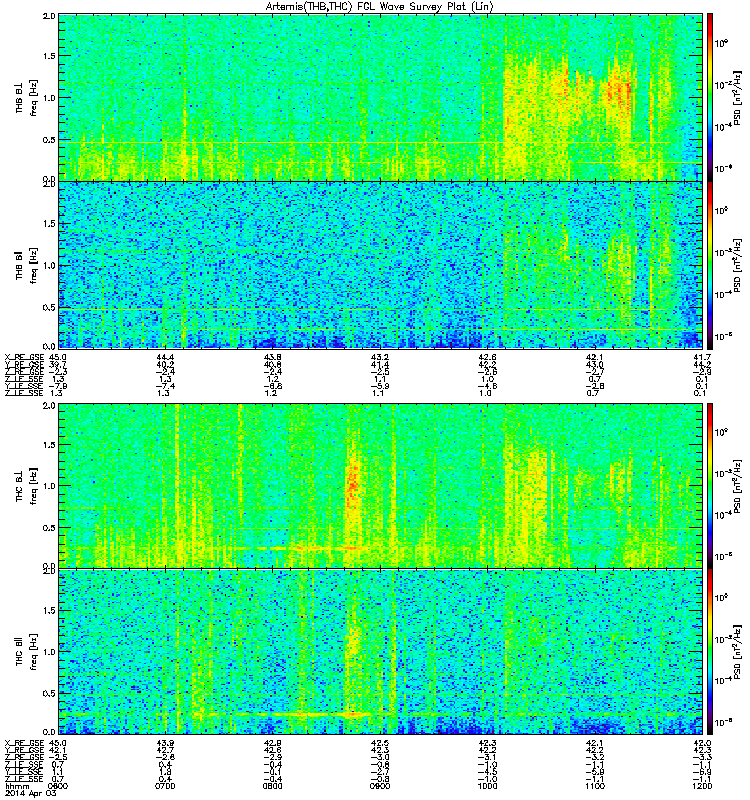The height and width of the screenshot is (800, 750).
Task: Click the 'THB B⊥ freq [Hz]' axis label
Action: coord(27,98)
